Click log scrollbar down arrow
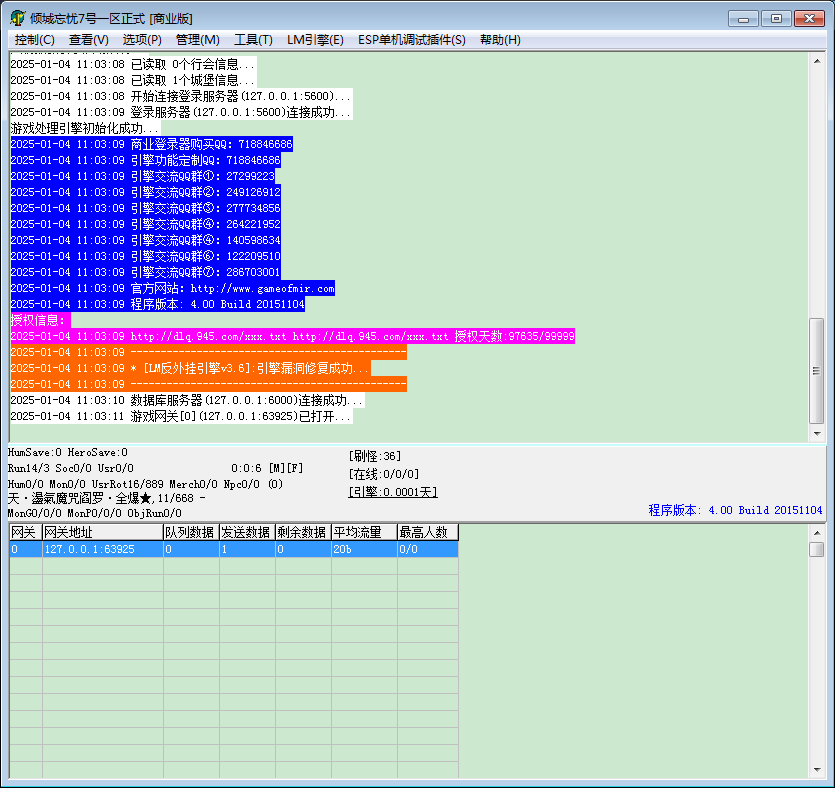The width and height of the screenshot is (835, 788). (x=816, y=434)
